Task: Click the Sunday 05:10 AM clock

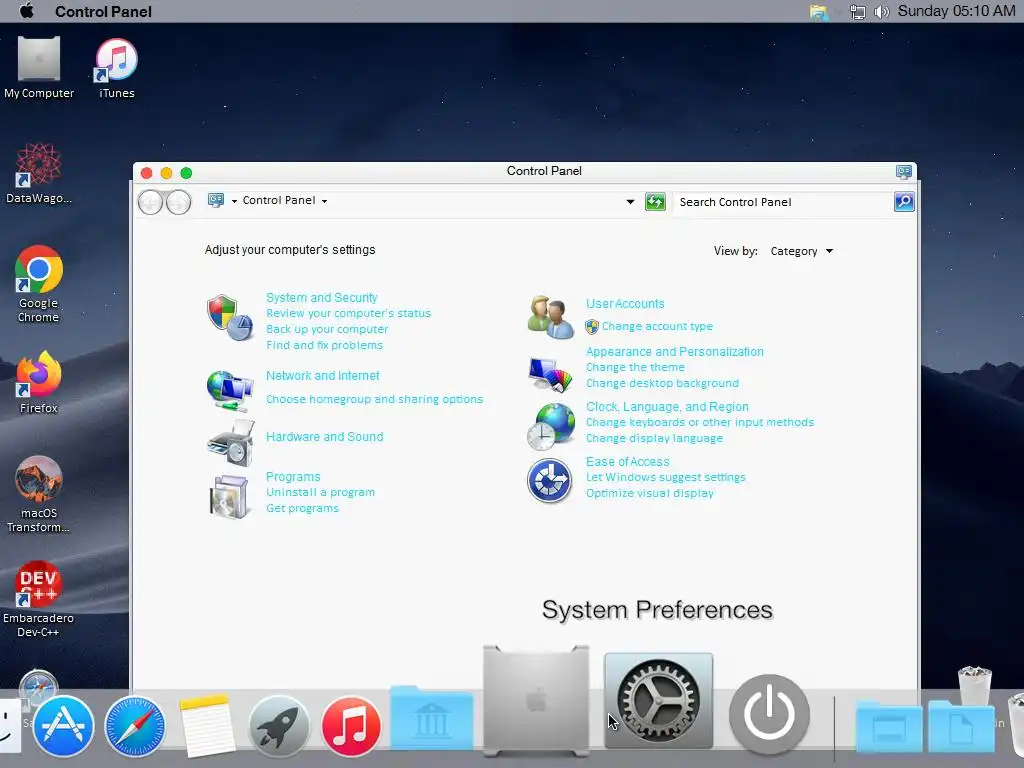Action: [x=956, y=11]
